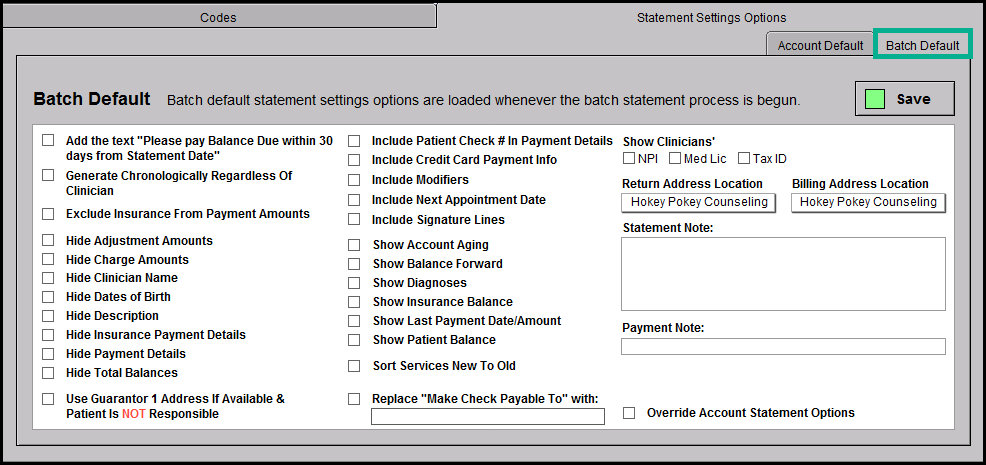
Task: Click inside the Statement Note text area
Action: (783, 274)
